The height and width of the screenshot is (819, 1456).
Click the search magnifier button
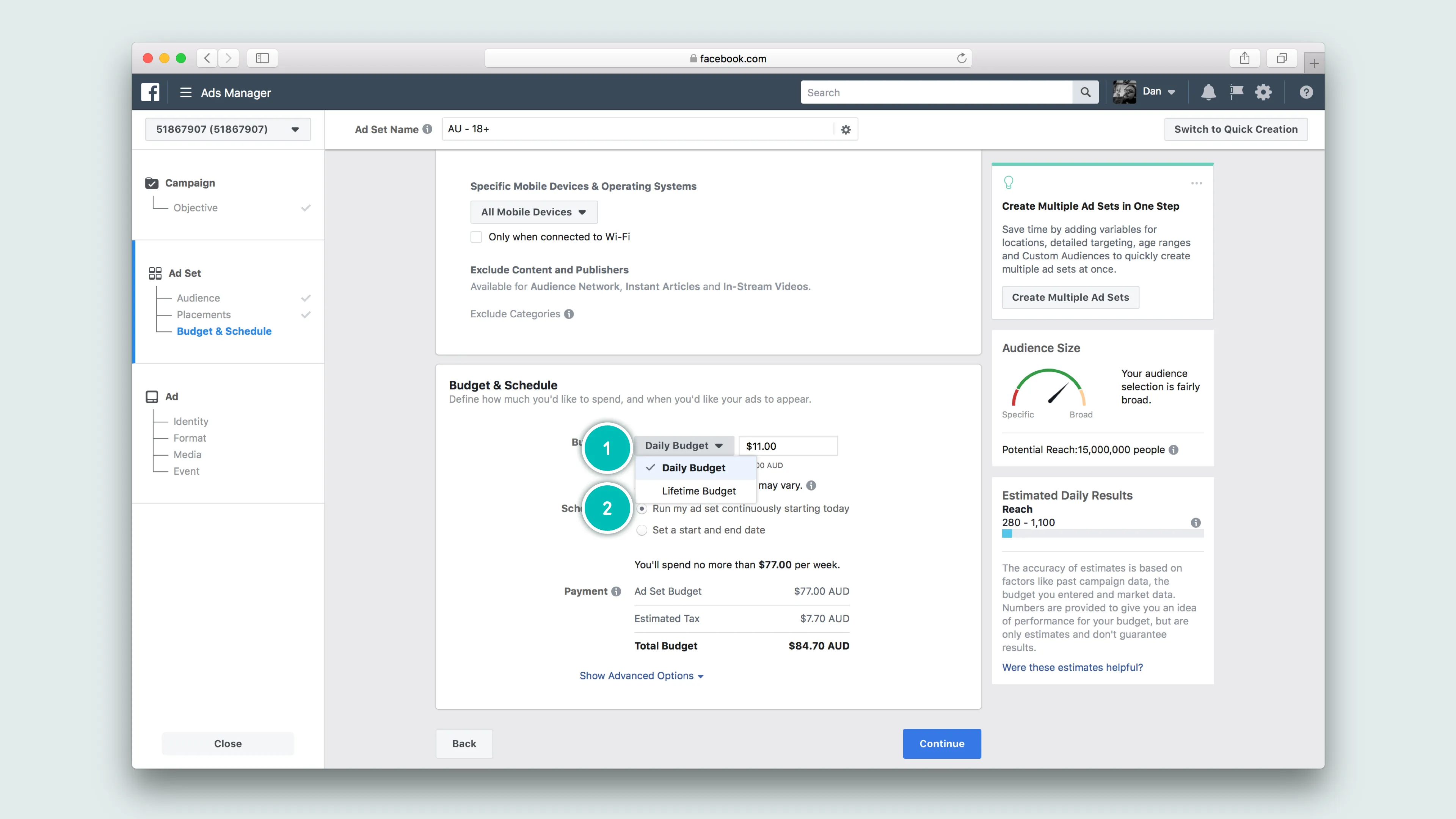pyautogui.click(x=1085, y=92)
